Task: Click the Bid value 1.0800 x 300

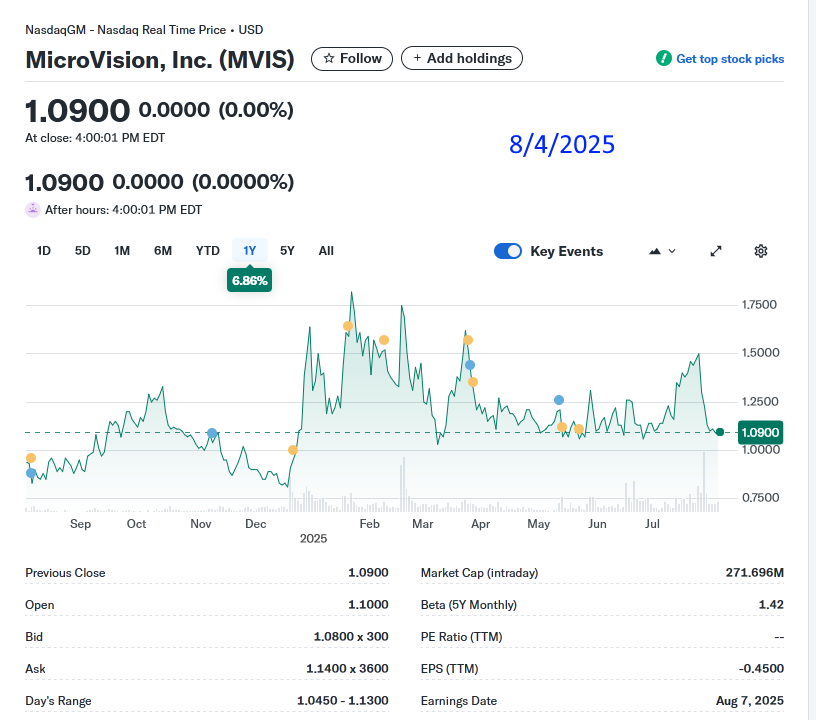Action: pyautogui.click(x=351, y=637)
